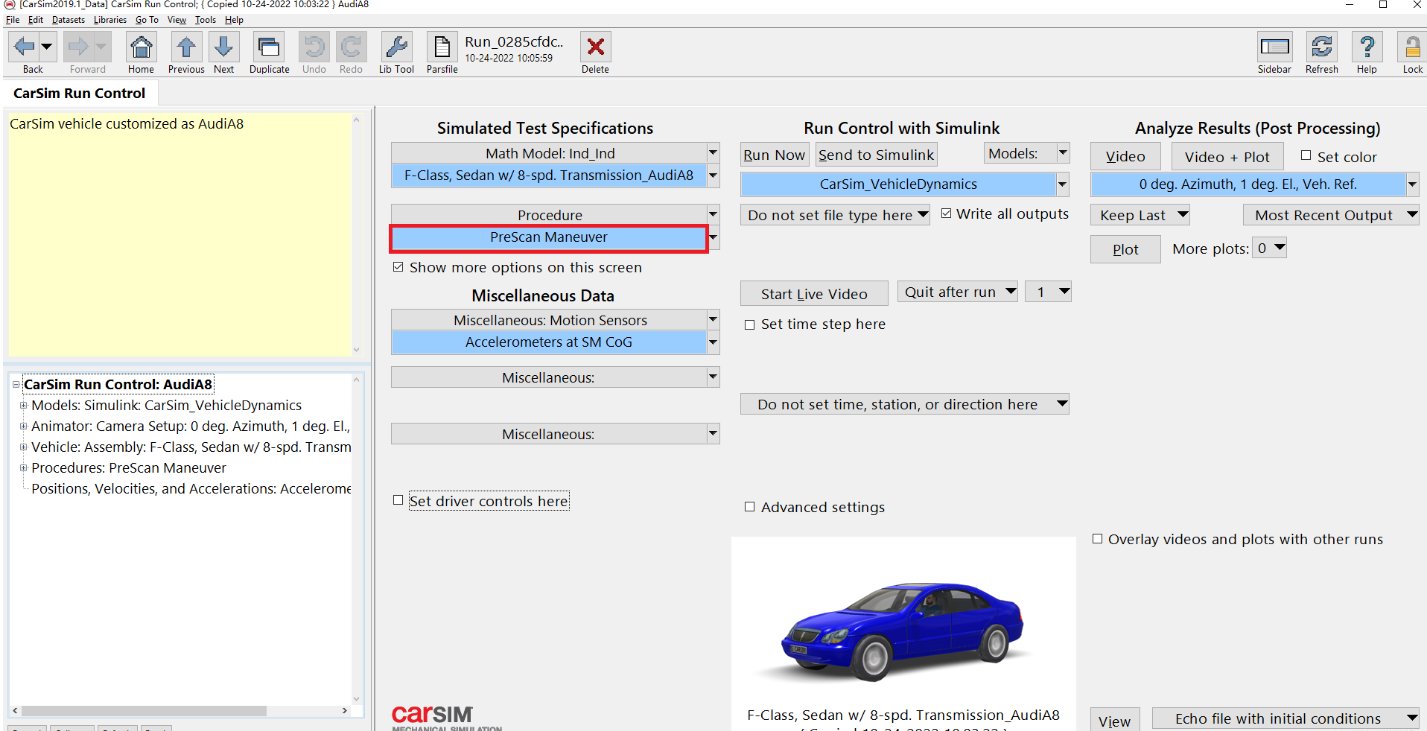Disable Write all outputs checkbox
This screenshot has height=731, width=1427.
click(x=946, y=214)
